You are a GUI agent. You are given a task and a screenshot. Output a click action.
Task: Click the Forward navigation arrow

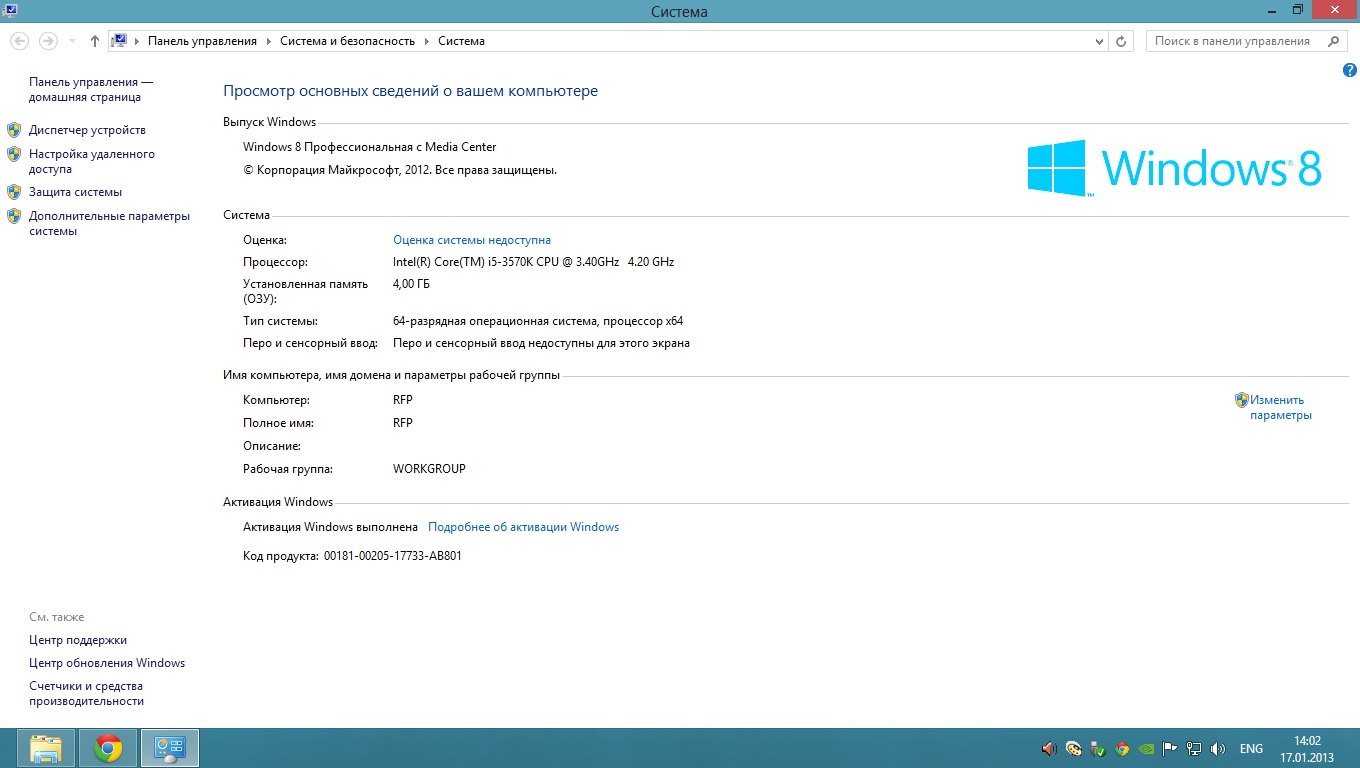pyautogui.click(x=47, y=41)
